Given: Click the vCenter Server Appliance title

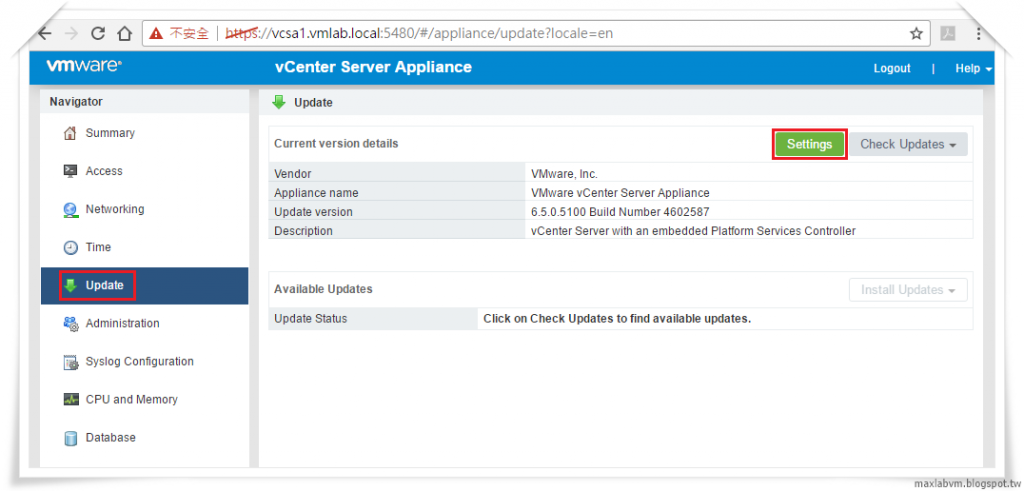Looking at the screenshot, I should [x=373, y=67].
